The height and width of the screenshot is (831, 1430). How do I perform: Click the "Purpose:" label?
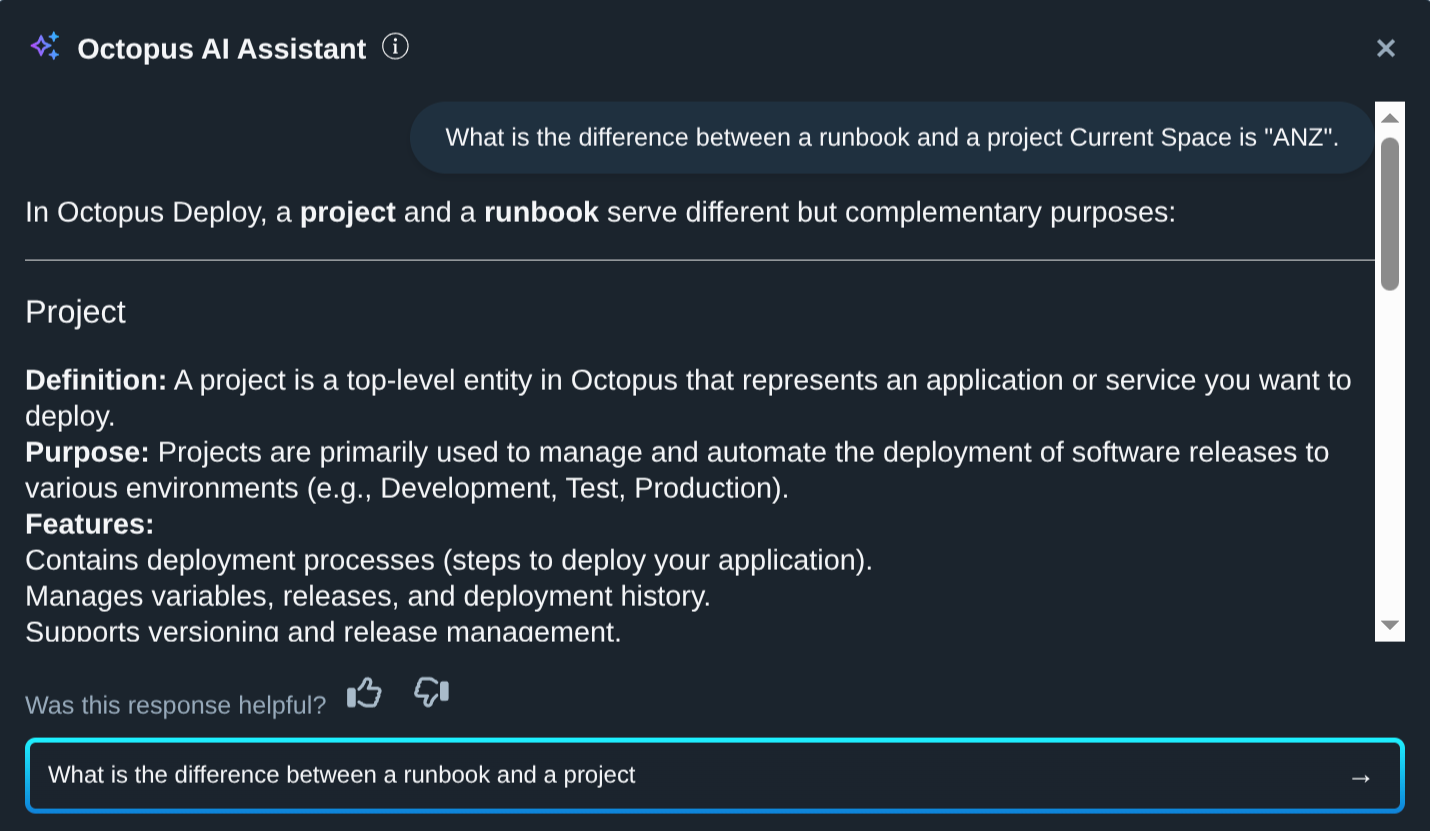coord(87,452)
